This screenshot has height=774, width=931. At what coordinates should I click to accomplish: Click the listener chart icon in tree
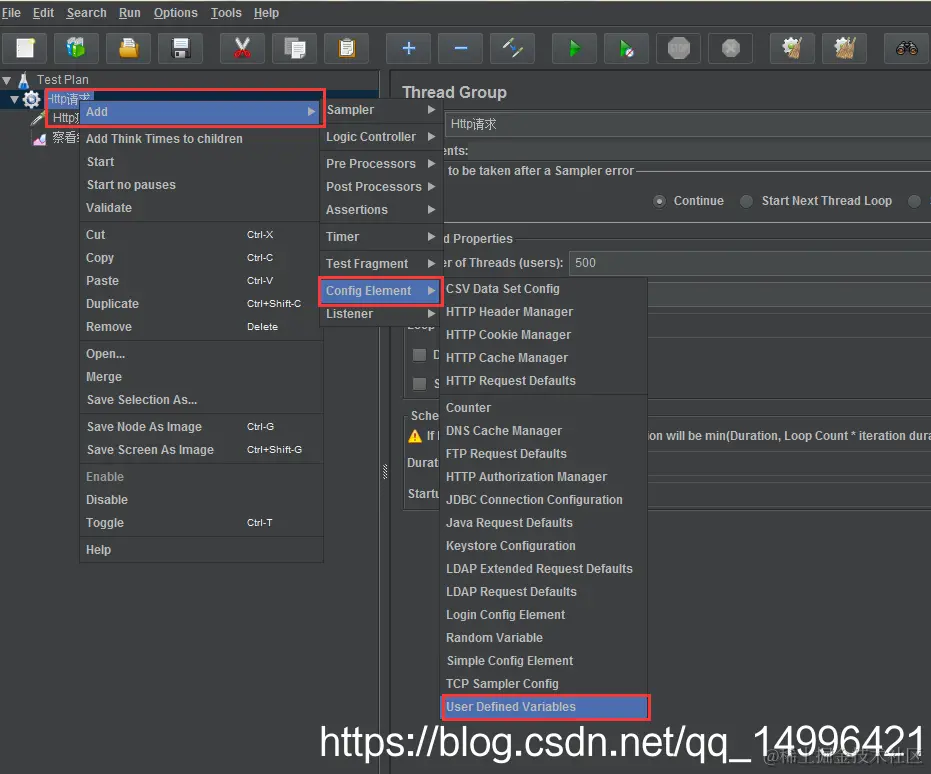[40, 139]
